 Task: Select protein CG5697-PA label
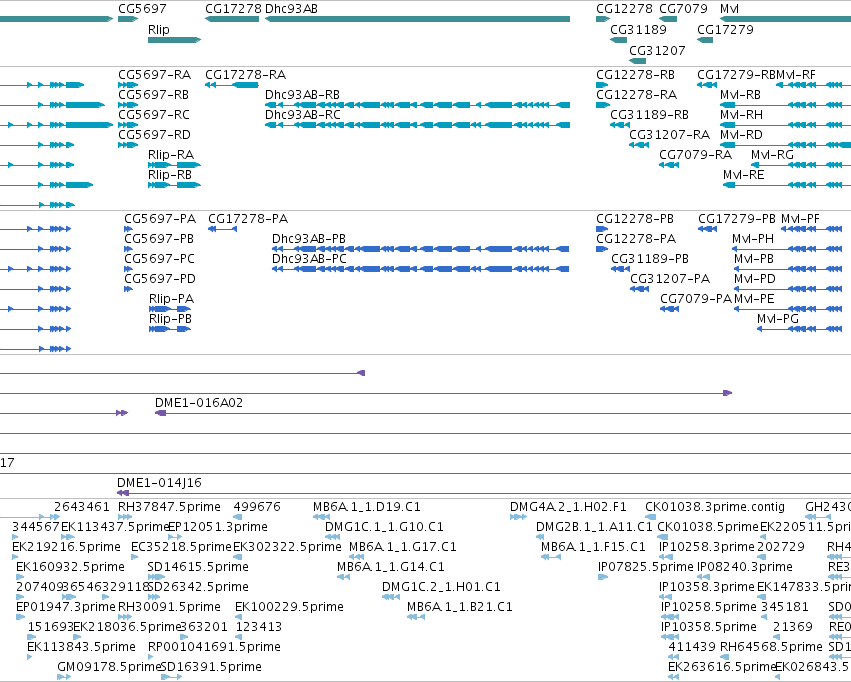[160, 219]
